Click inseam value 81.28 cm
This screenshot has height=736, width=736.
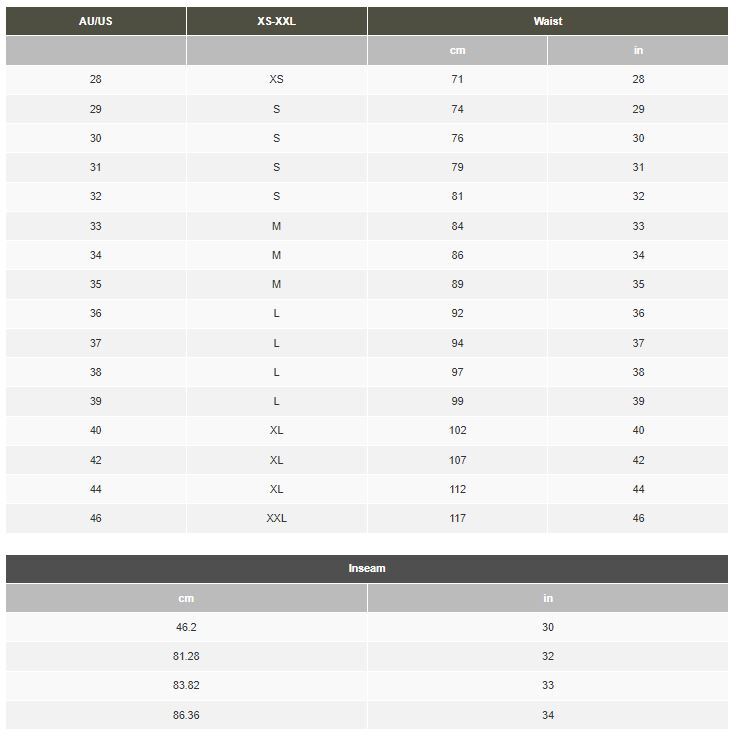click(186, 656)
